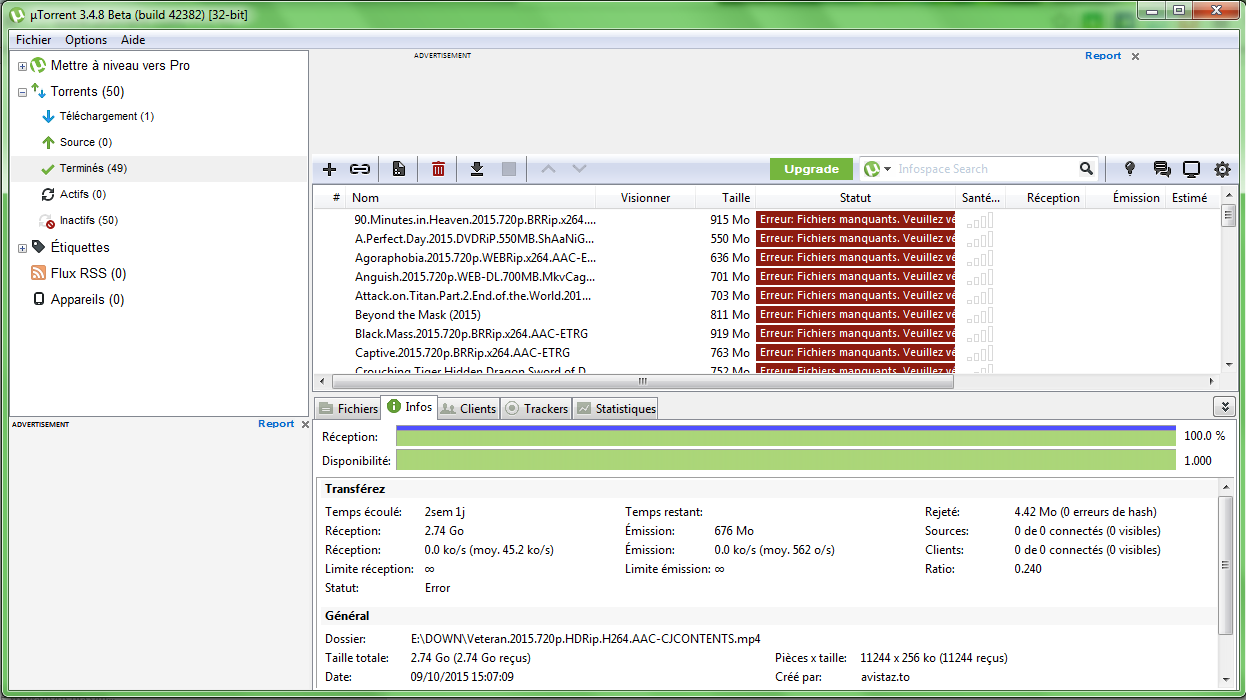Click the Flux RSS feed icon
The height and width of the screenshot is (700, 1246).
(x=39, y=273)
